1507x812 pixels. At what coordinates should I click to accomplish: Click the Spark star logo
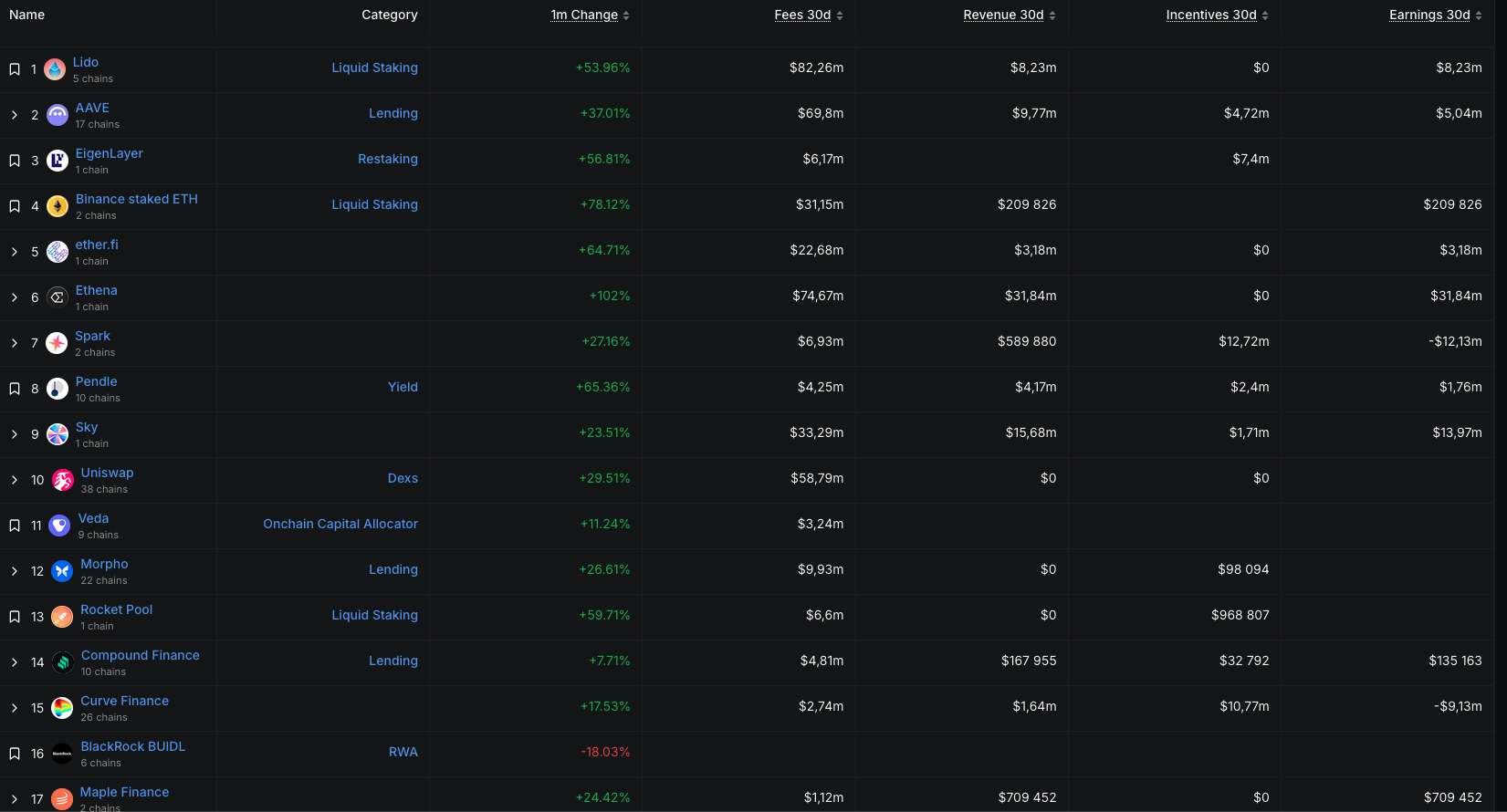coord(57,343)
